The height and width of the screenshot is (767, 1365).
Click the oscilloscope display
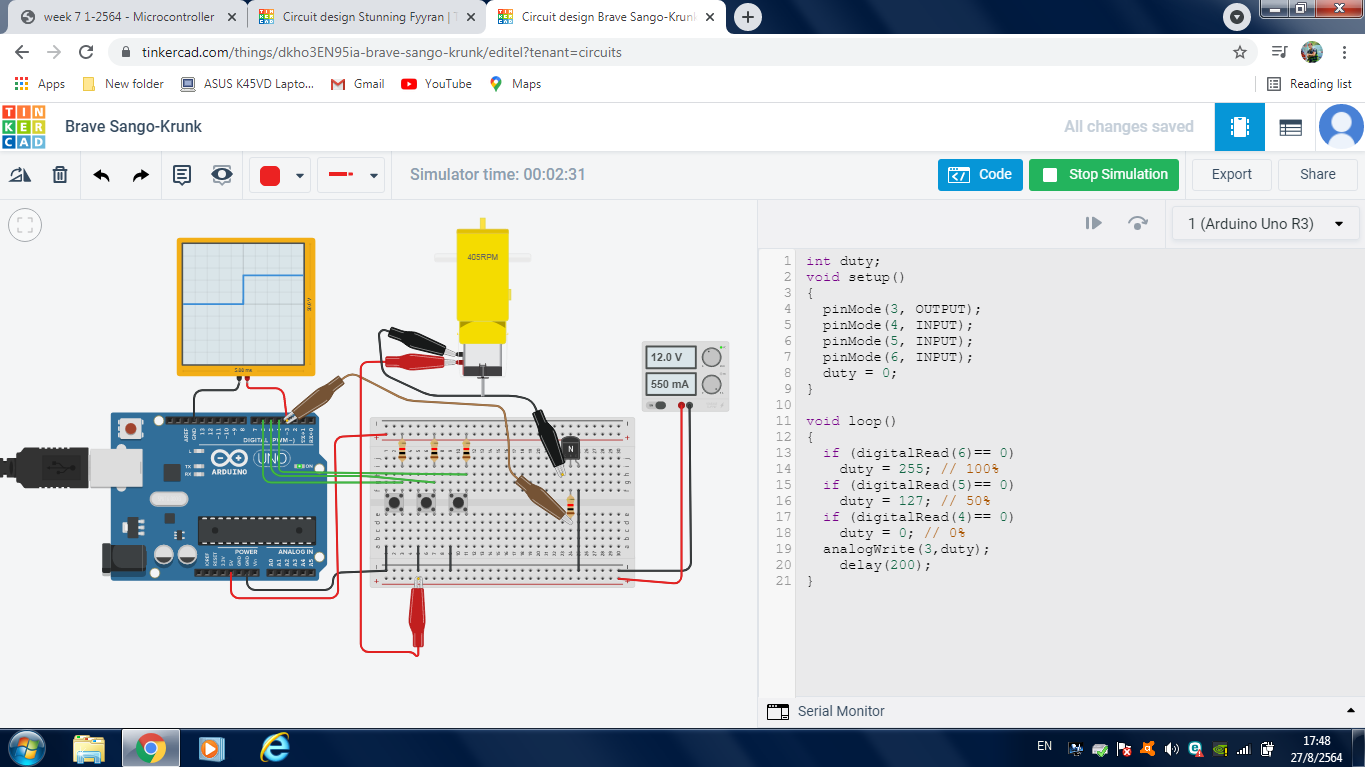tap(244, 304)
